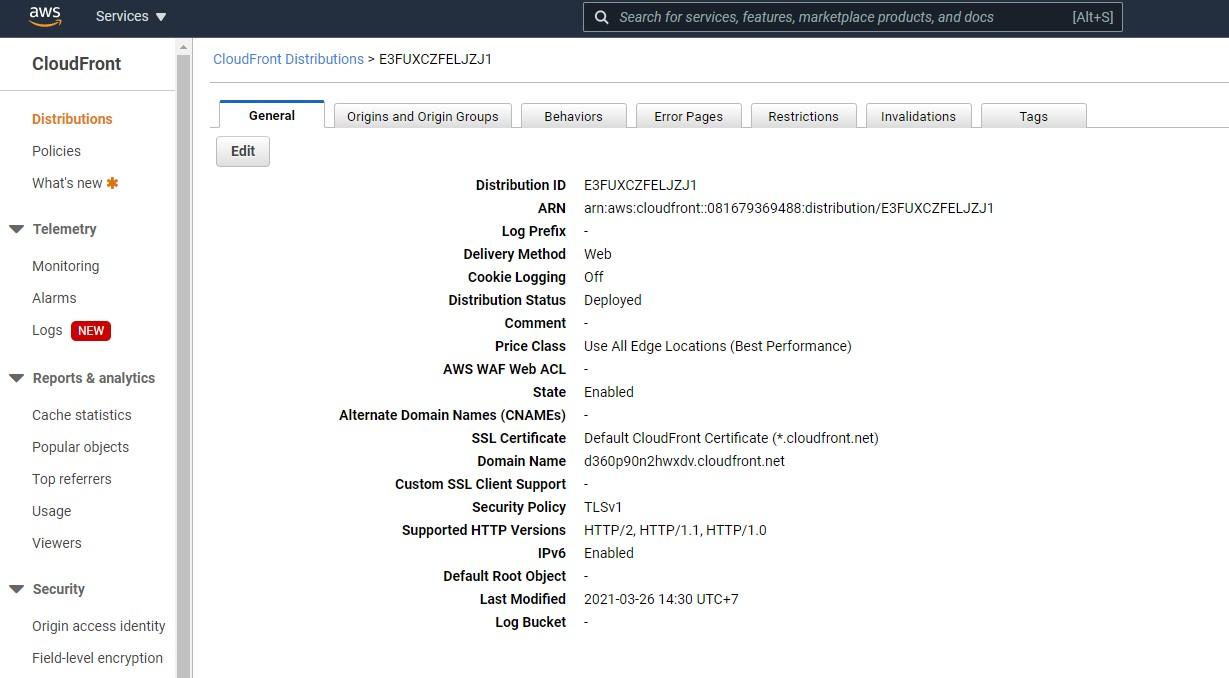The image size is (1229, 678).
Task: Open the CloudFront Distributions breadcrumb link
Action: click(x=288, y=59)
